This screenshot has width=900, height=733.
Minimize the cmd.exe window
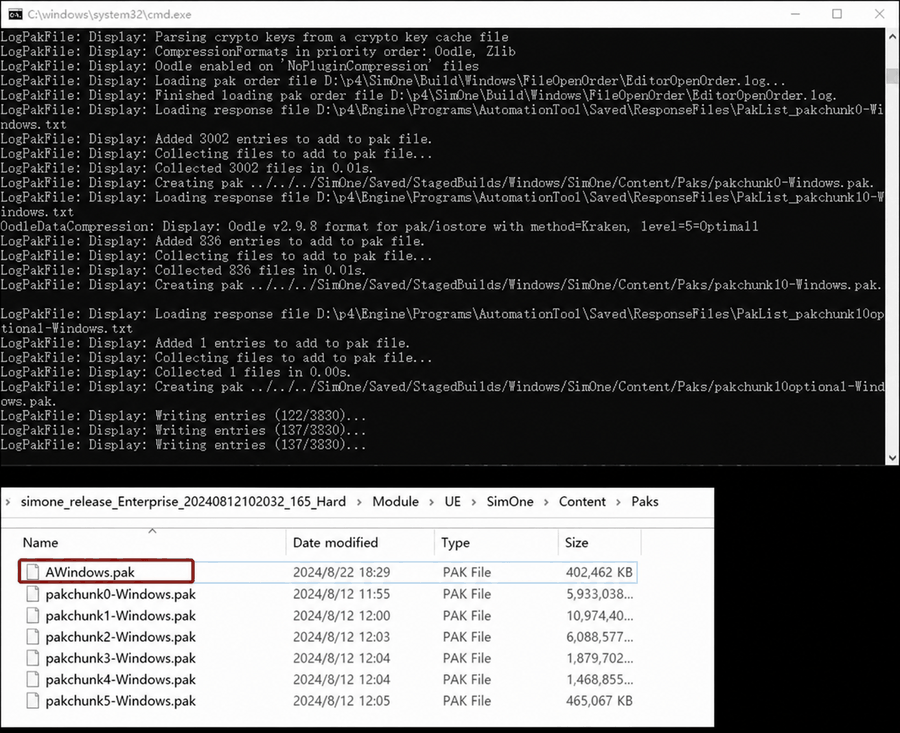(x=795, y=14)
